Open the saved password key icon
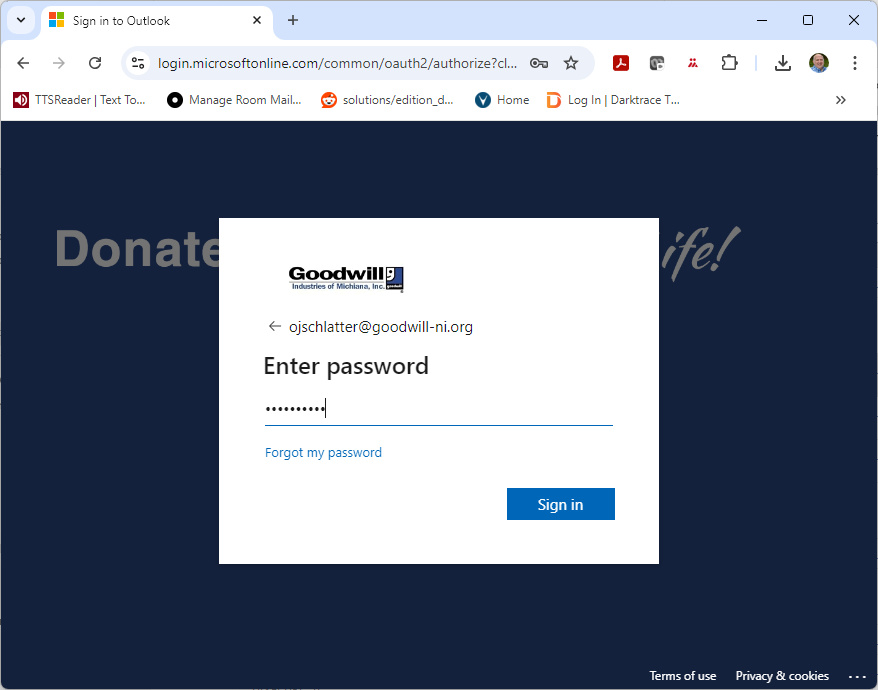Screen dimensions: 878x690 coord(539,63)
